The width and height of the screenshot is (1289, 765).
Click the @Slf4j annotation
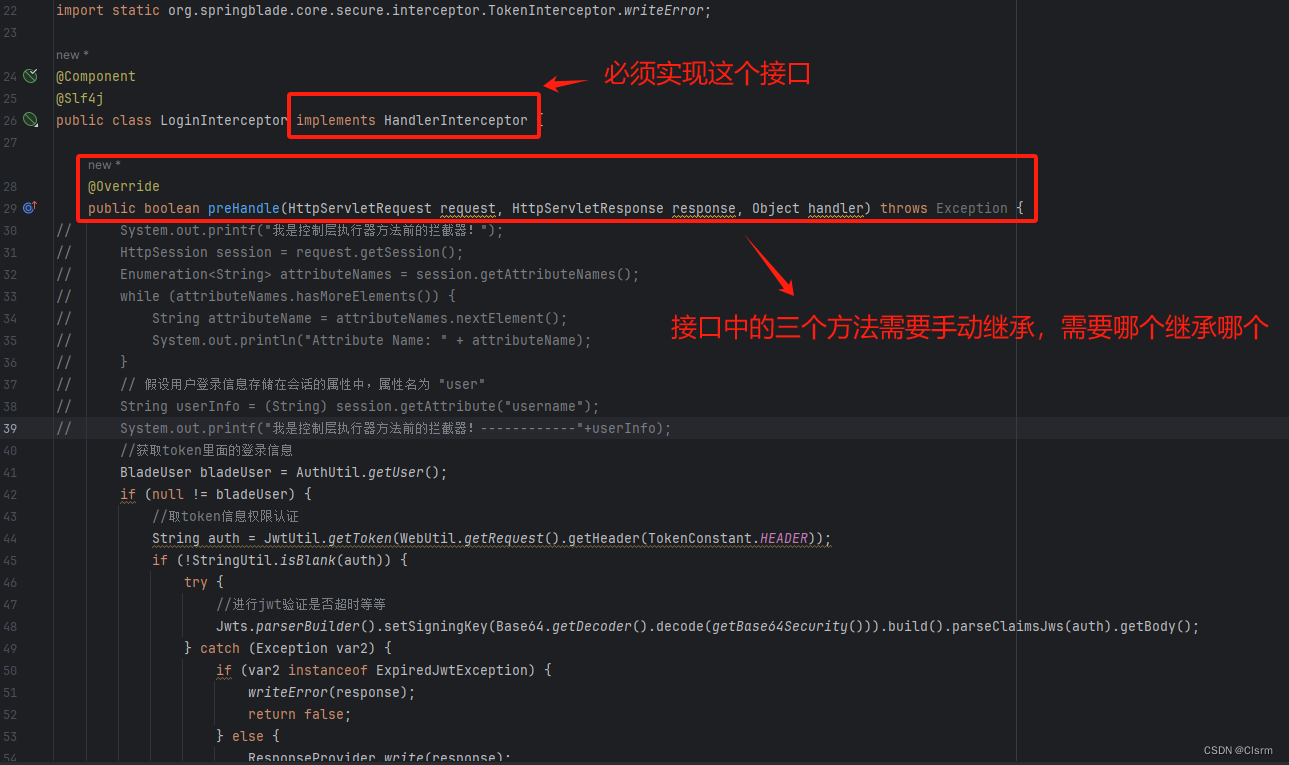pyautogui.click(x=80, y=98)
